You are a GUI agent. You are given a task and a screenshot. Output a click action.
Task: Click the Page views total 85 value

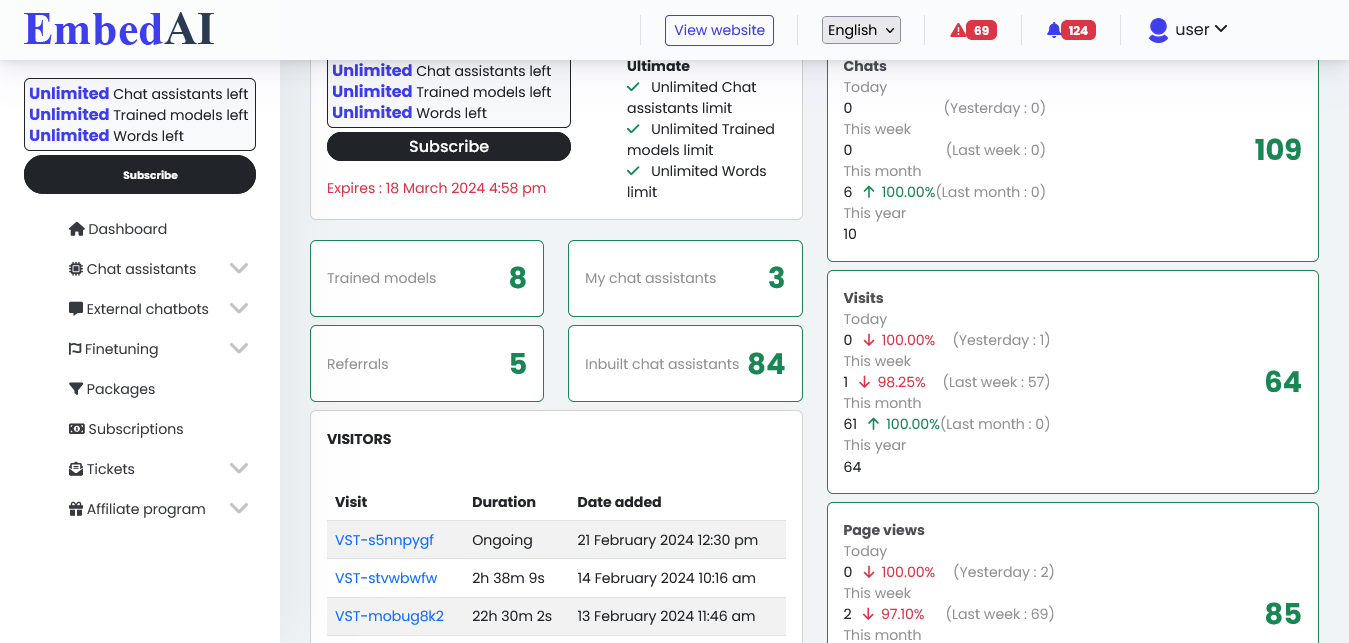[x=1283, y=614]
